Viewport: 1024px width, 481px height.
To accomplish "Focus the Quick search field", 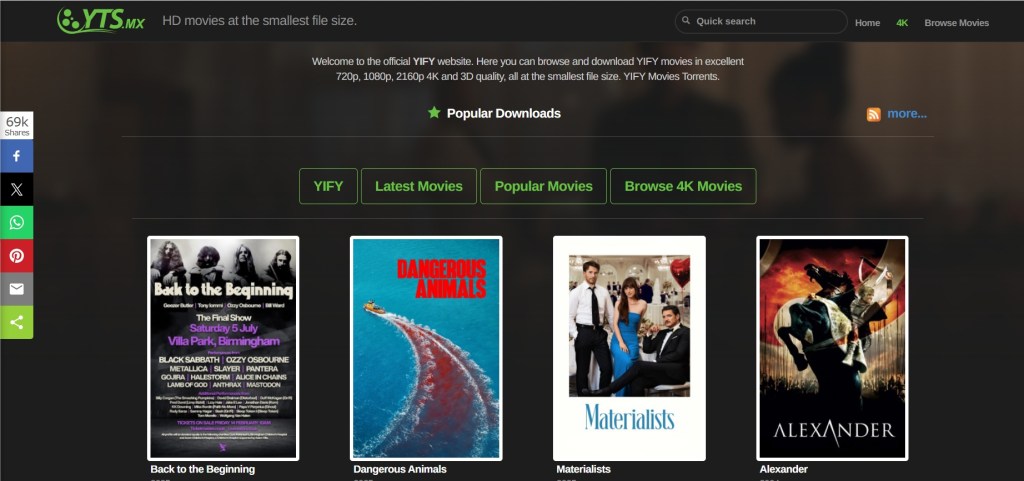I will tap(765, 21).
